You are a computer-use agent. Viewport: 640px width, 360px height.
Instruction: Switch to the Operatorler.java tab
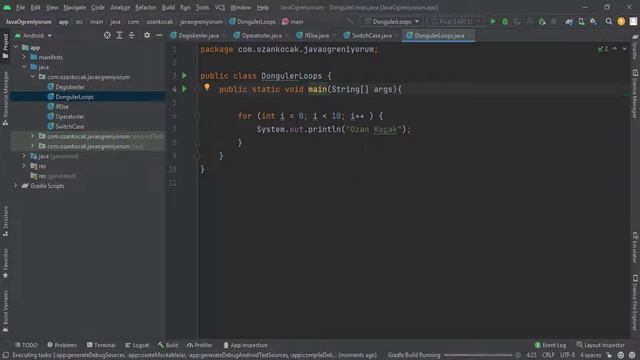pos(261,36)
